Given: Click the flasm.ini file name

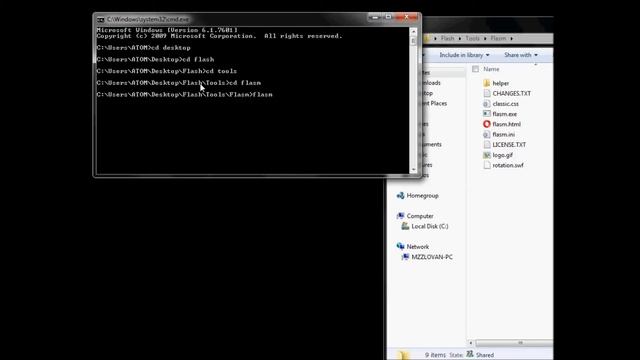Looking at the screenshot, I should click(x=503, y=134).
